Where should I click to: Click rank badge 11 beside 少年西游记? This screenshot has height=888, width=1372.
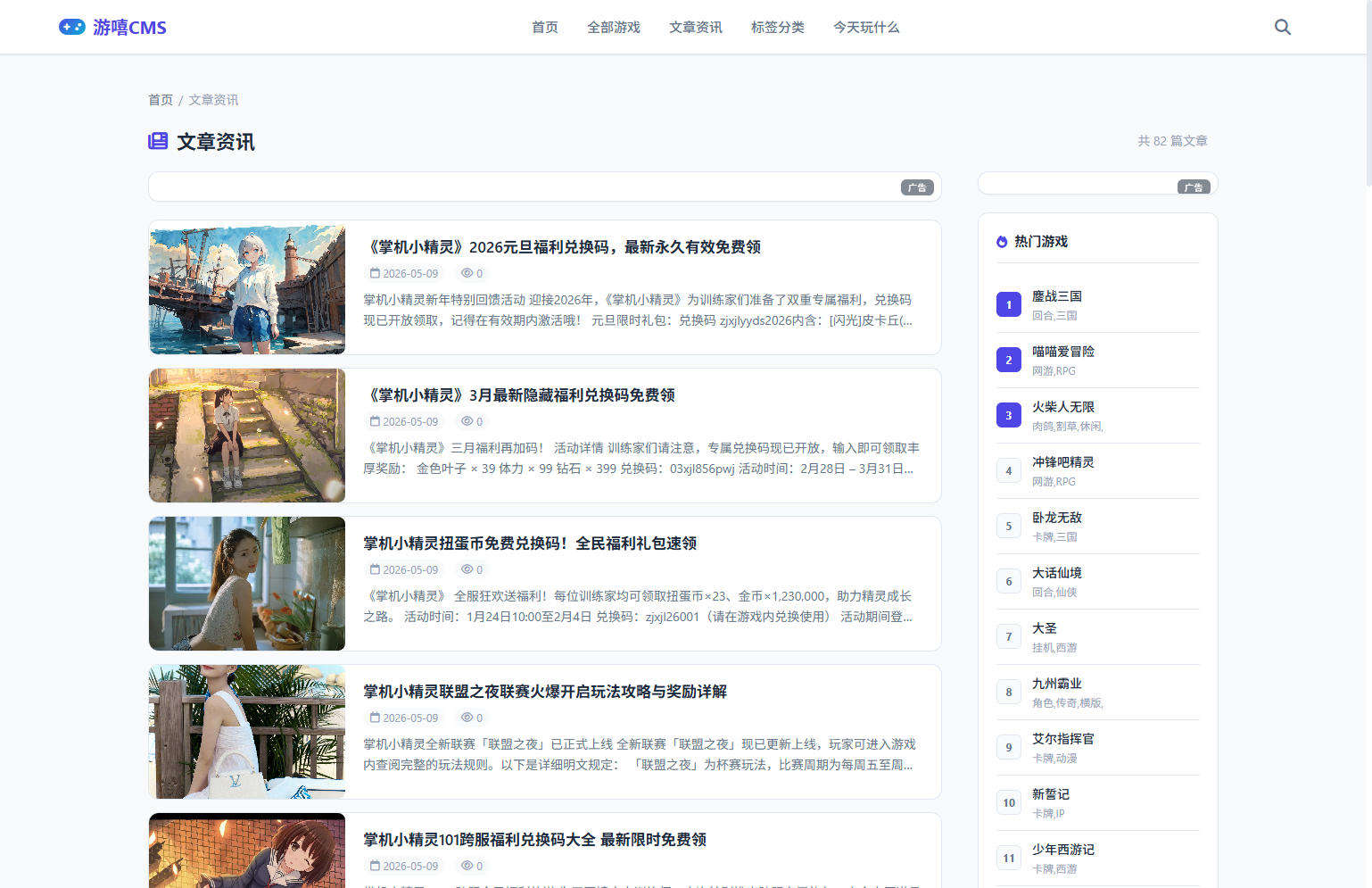[1009, 858]
